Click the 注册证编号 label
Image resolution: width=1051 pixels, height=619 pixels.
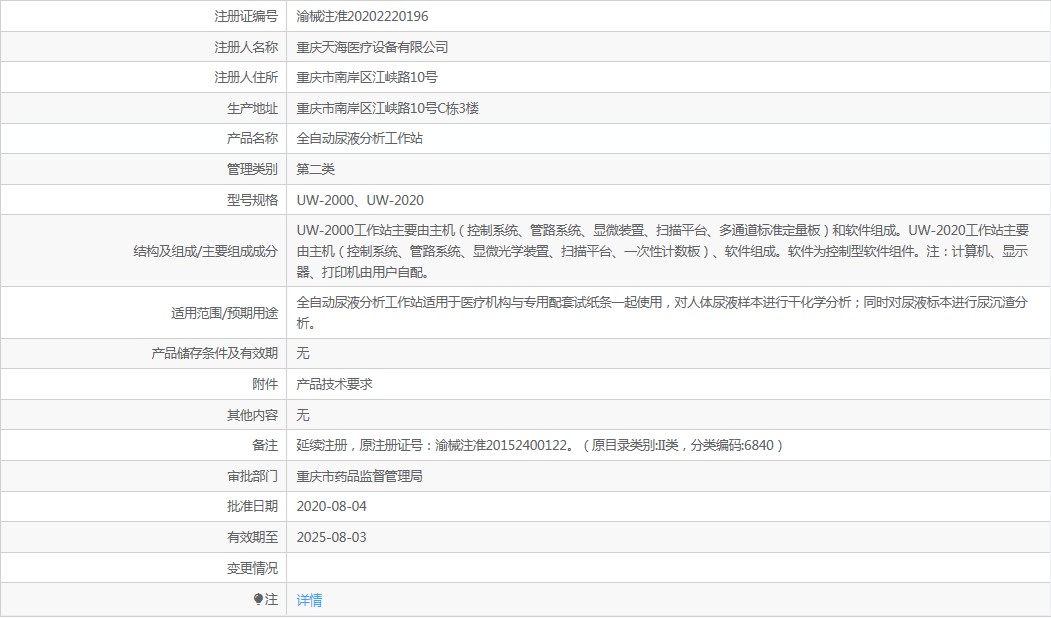click(x=246, y=16)
